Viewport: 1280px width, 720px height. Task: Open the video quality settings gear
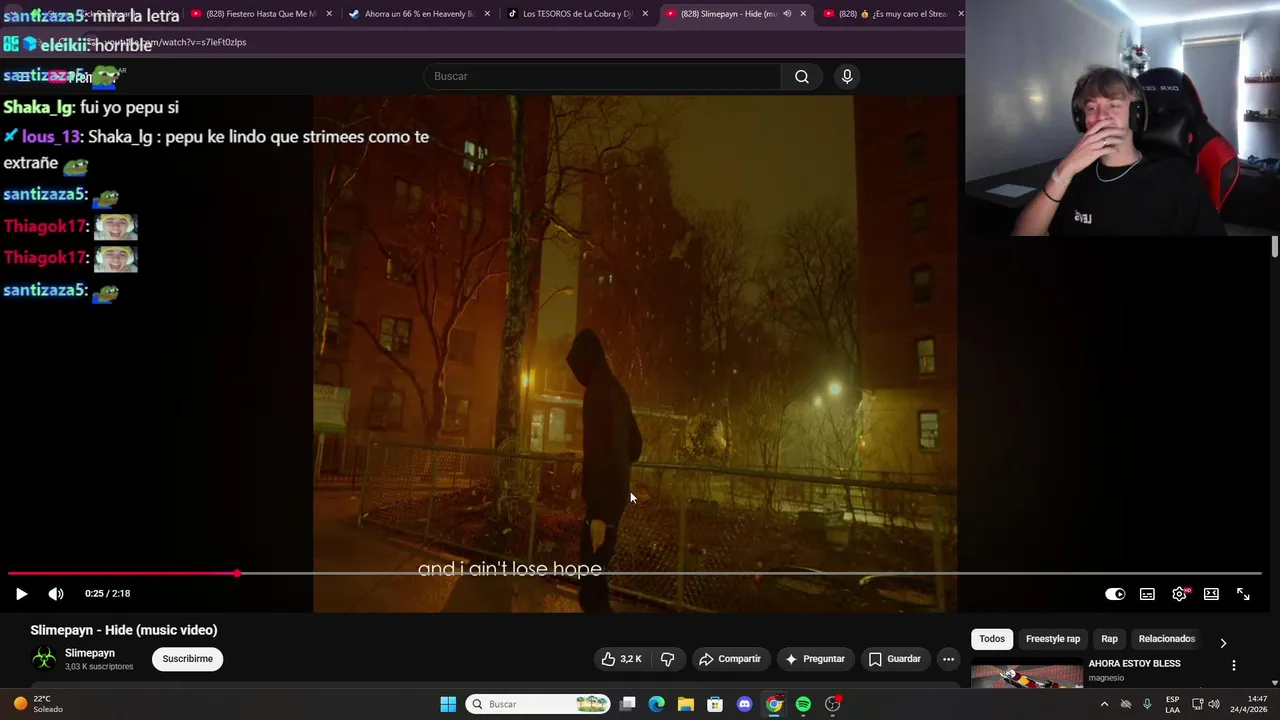tap(1179, 594)
